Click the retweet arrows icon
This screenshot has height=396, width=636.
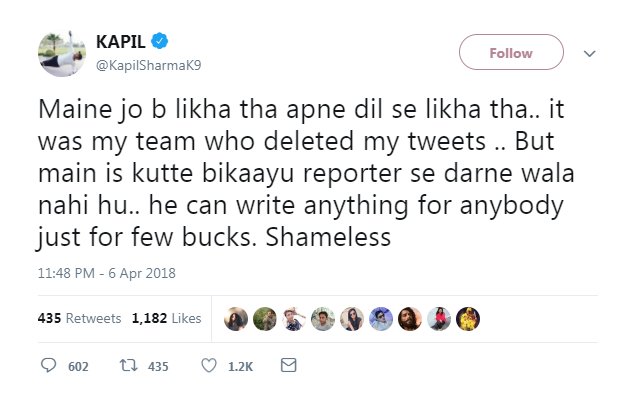129,366
